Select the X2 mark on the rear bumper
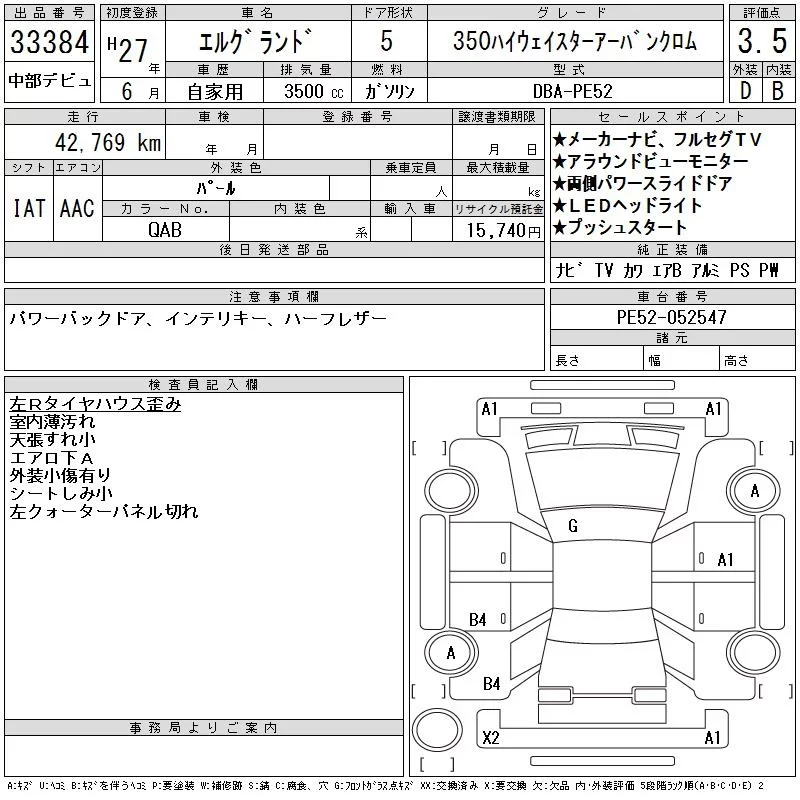This screenshot has width=800, height=800. click(x=491, y=738)
